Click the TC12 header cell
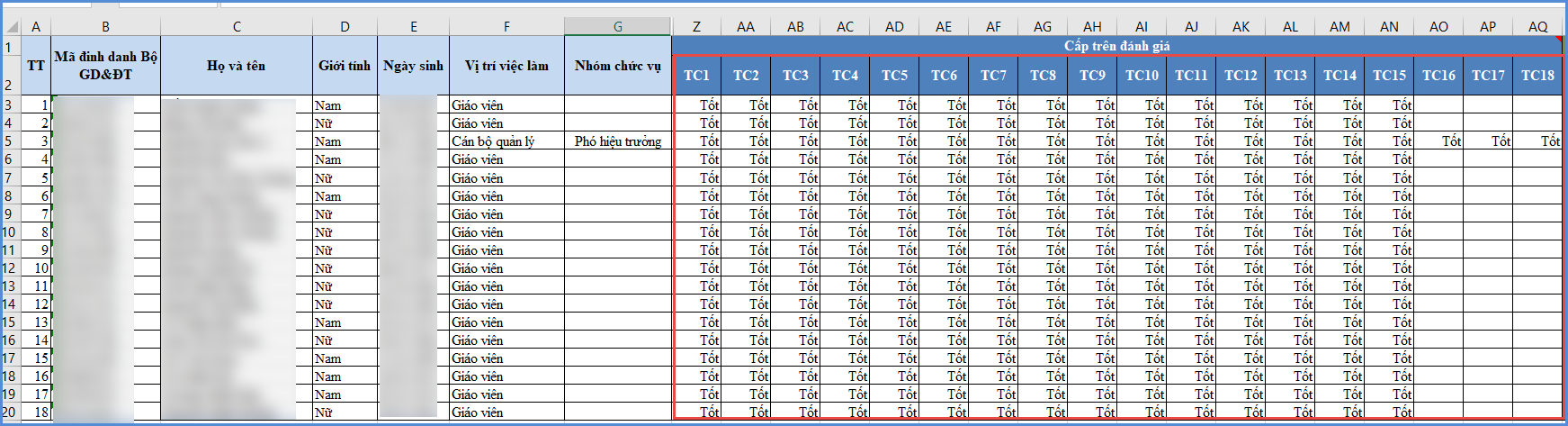 pos(1241,76)
